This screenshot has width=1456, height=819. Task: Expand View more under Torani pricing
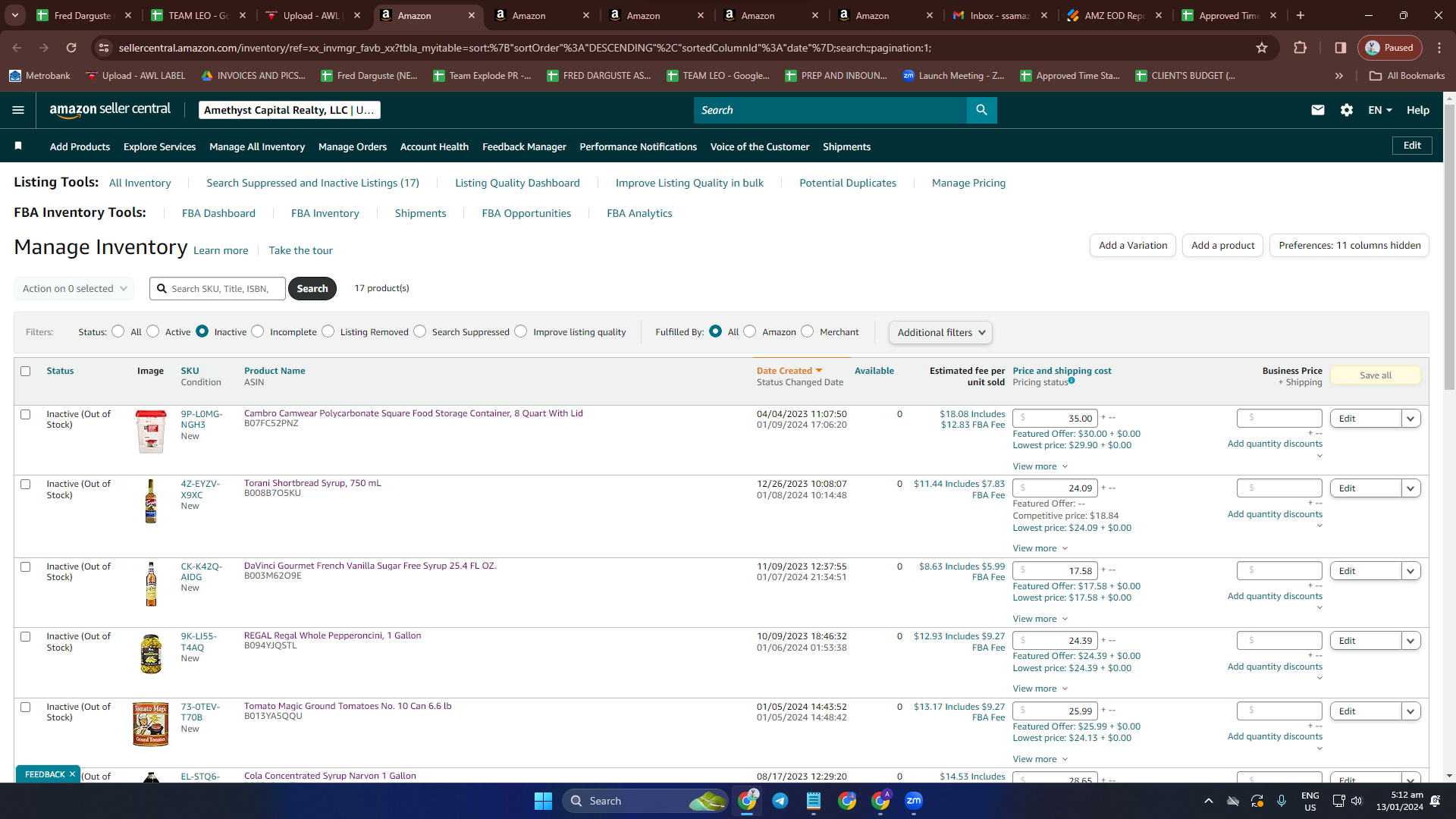(1040, 548)
